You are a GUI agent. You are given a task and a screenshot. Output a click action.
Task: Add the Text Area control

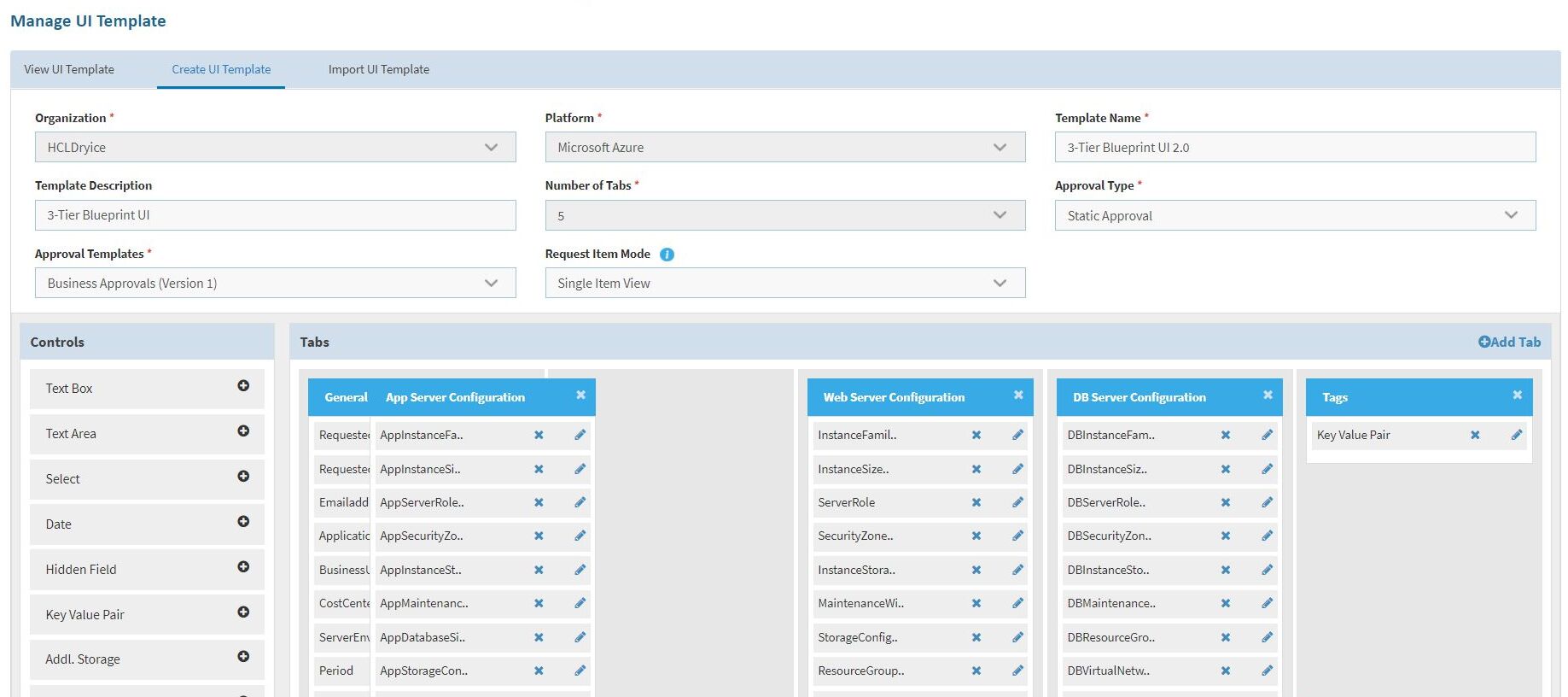click(x=243, y=431)
